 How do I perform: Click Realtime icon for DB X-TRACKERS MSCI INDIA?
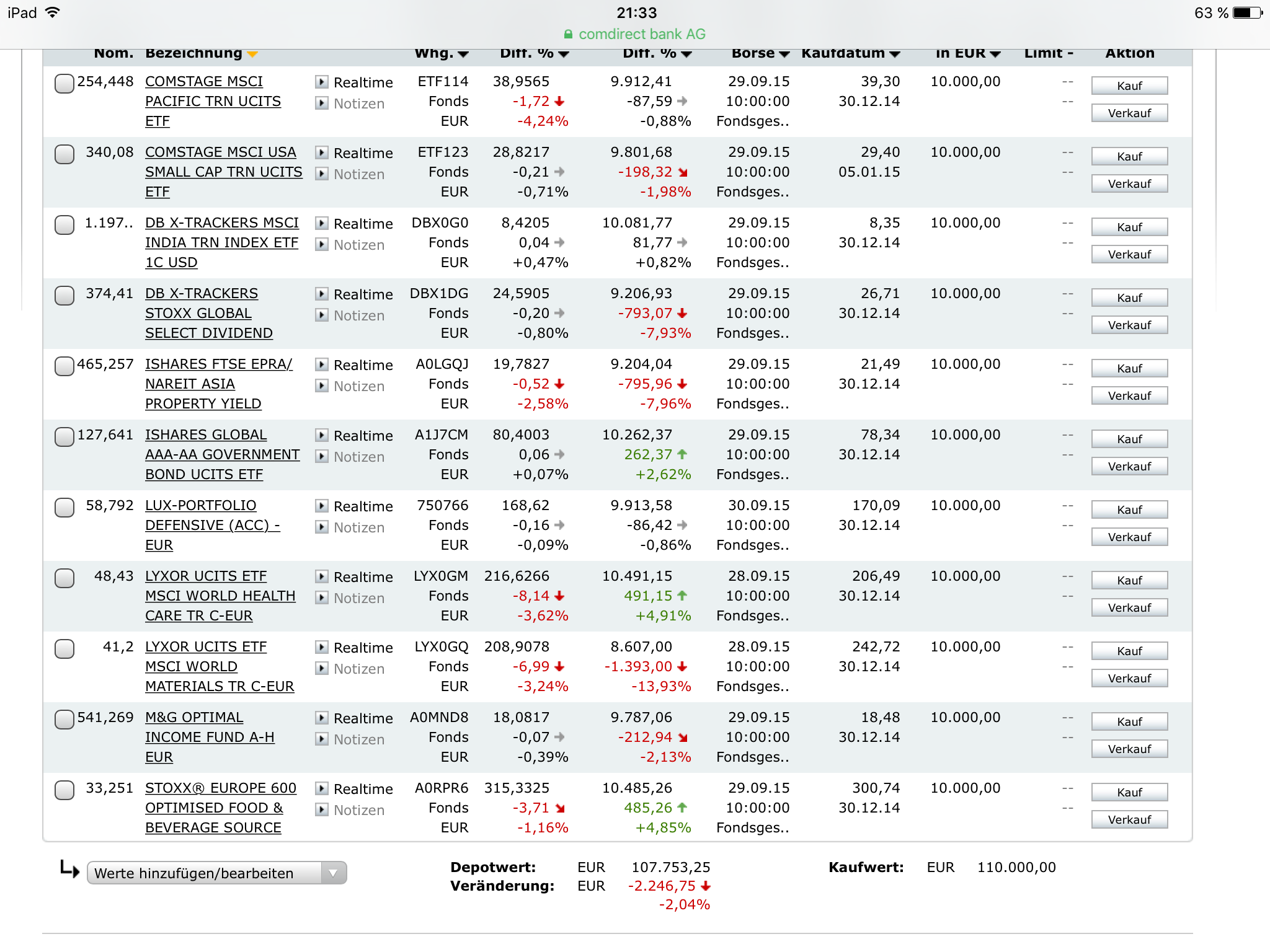tap(321, 223)
